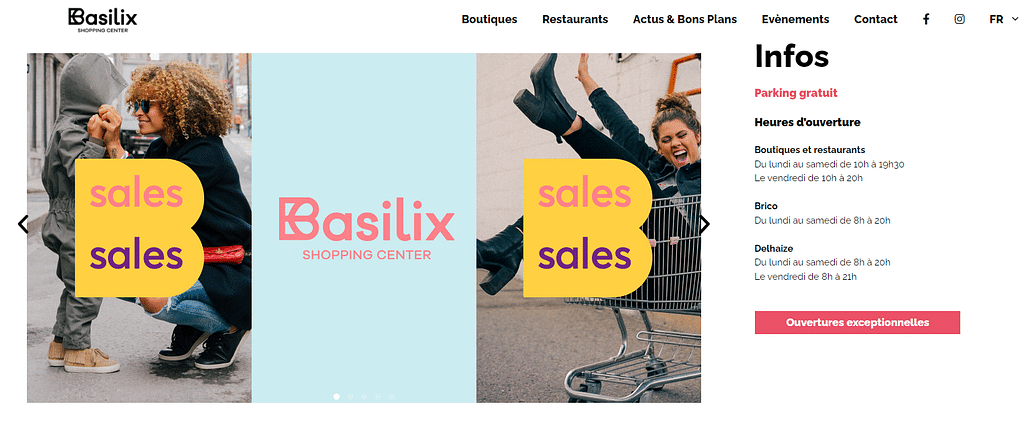Click the shopping cart sales photo
Image resolution: width=1024 pixels, height=436 pixels.
point(588,228)
